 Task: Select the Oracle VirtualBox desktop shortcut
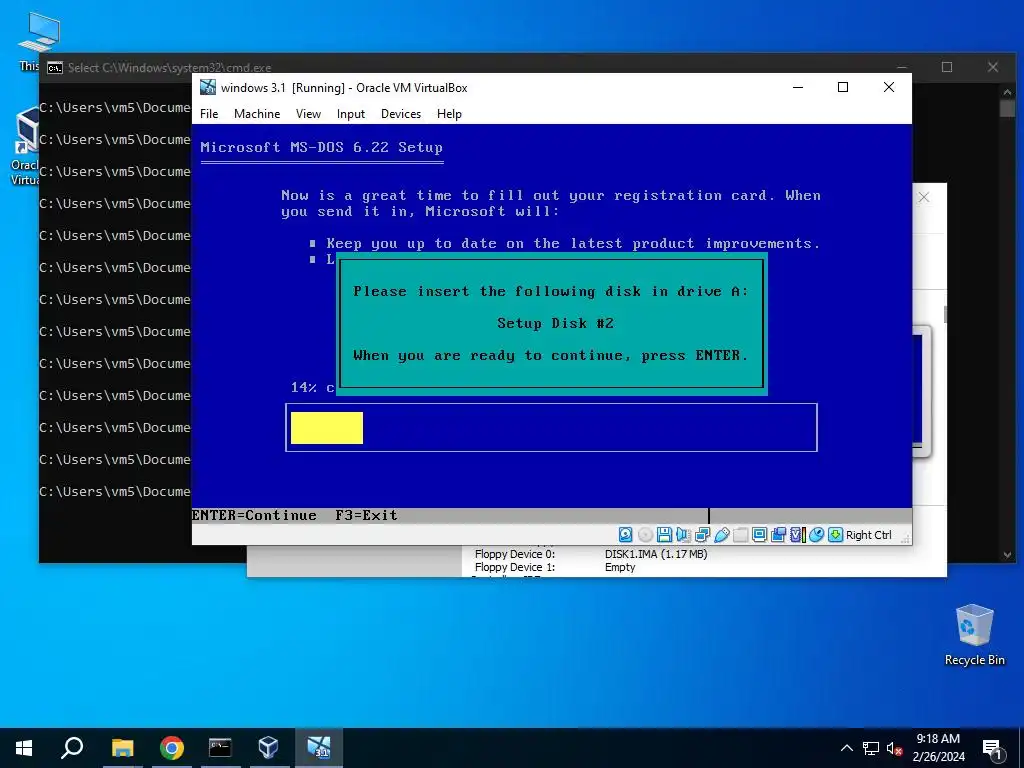pyautogui.click(x=25, y=147)
